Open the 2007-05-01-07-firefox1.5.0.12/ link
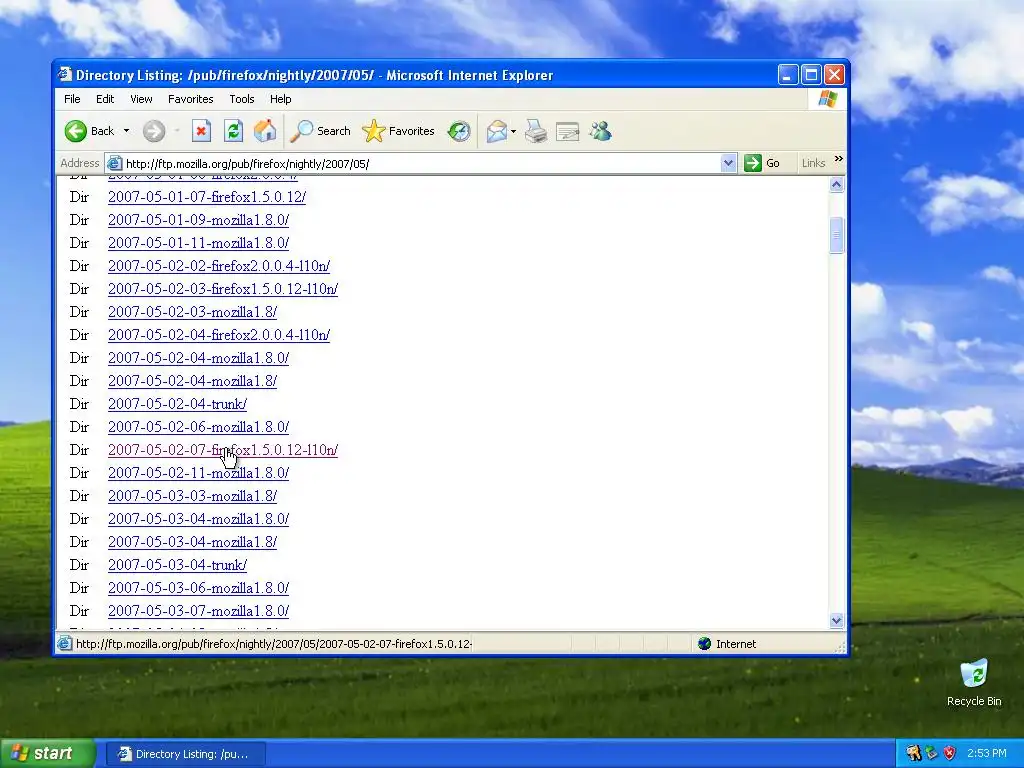This screenshot has height=768, width=1024. click(207, 197)
